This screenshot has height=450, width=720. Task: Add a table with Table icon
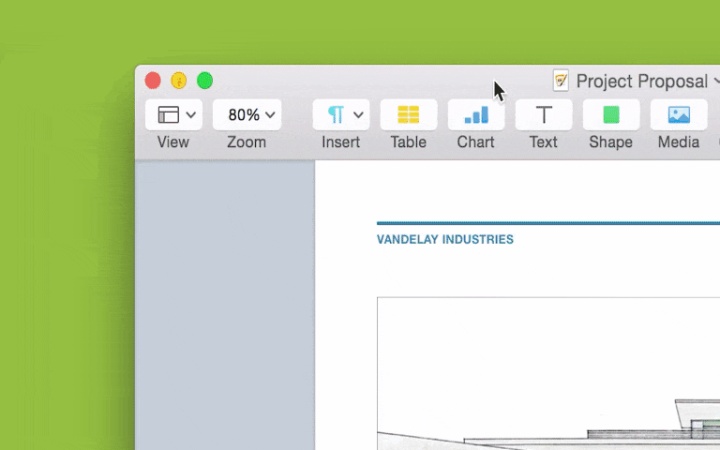408,115
